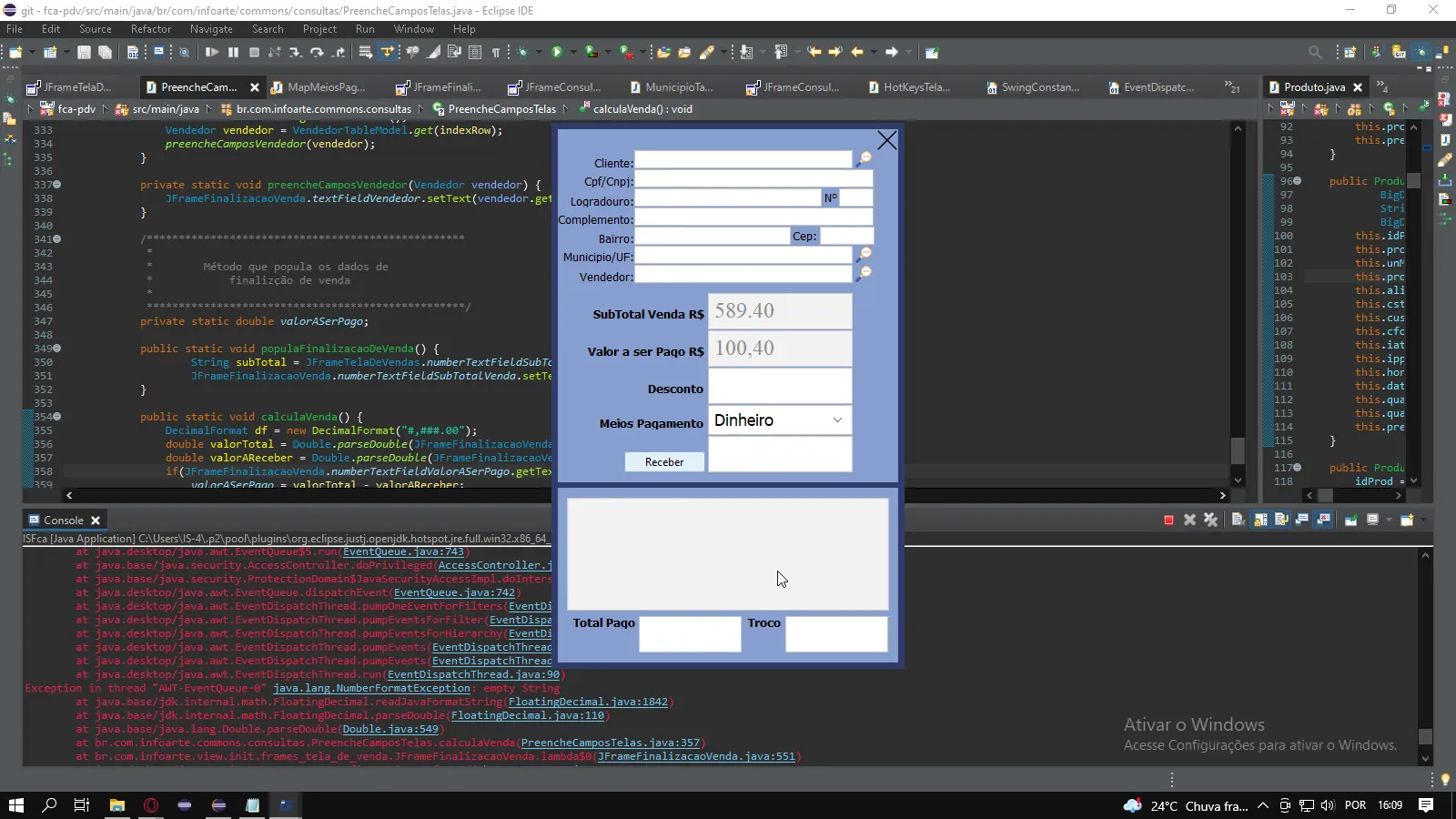Click magnifier icon next to Cliente field
Viewport: 1456px width, 819px height.
(x=864, y=159)
